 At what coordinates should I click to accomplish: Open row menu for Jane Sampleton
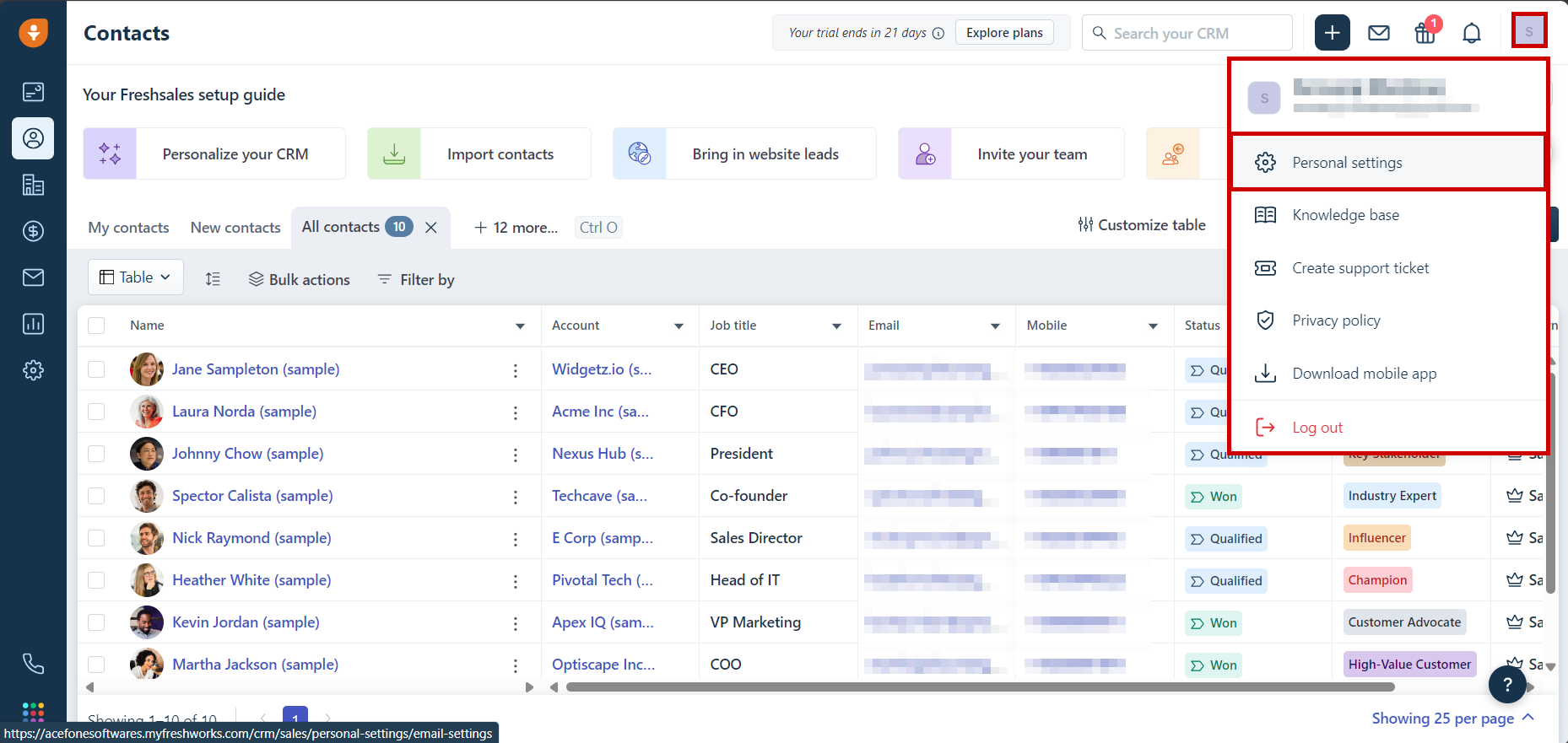coord(516,370)
